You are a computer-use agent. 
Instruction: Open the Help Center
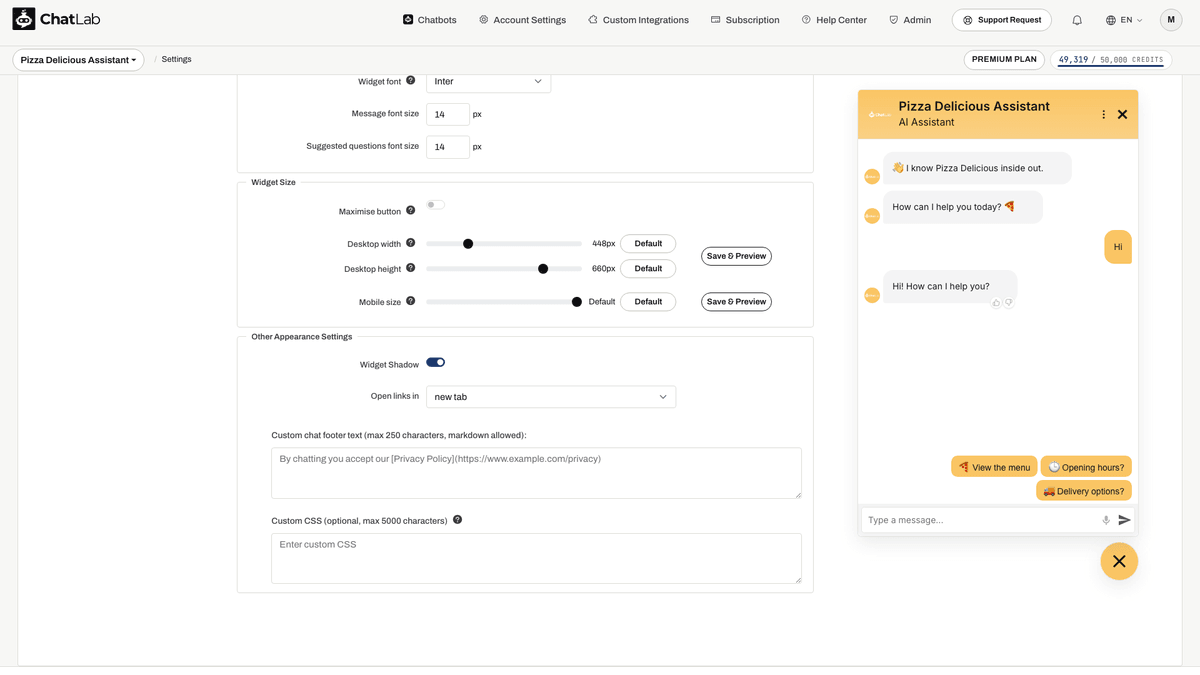834,20
